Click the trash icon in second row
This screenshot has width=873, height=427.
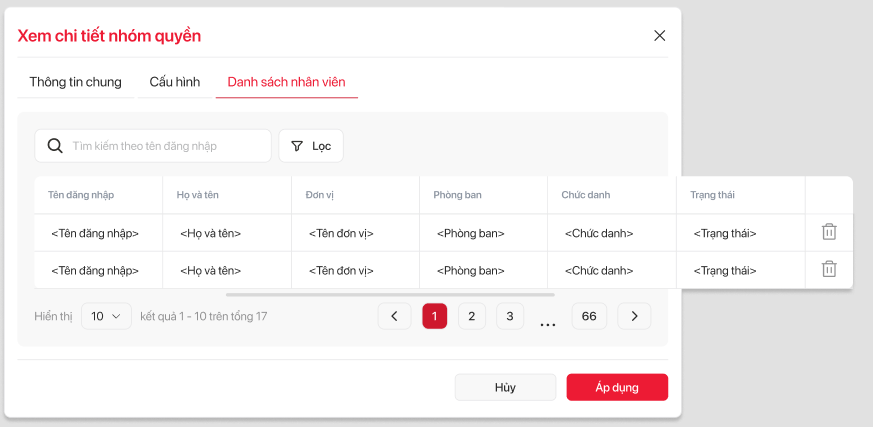(x=828, y=269)
